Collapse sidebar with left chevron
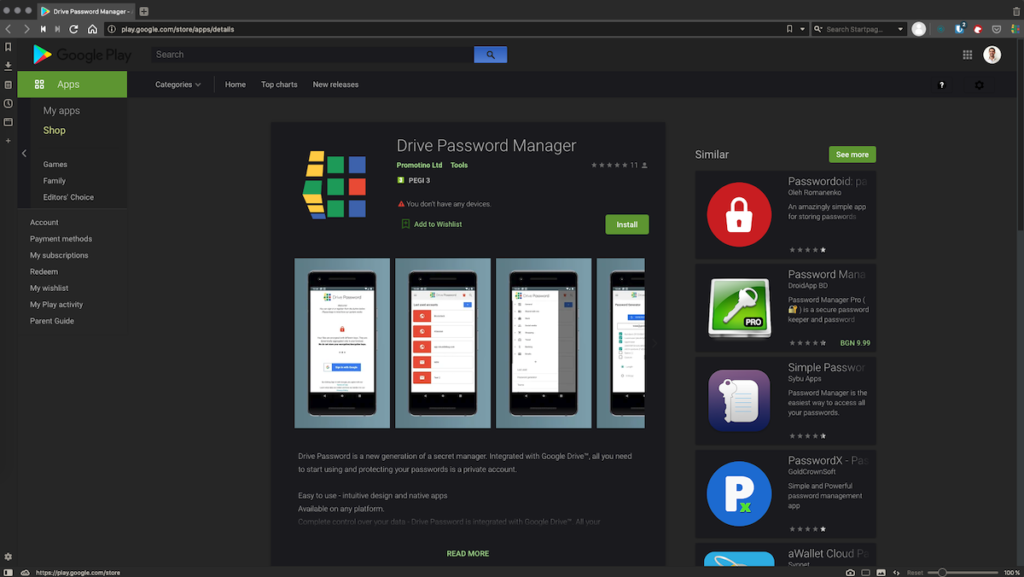1024x577 pixels. click(24, 153)
